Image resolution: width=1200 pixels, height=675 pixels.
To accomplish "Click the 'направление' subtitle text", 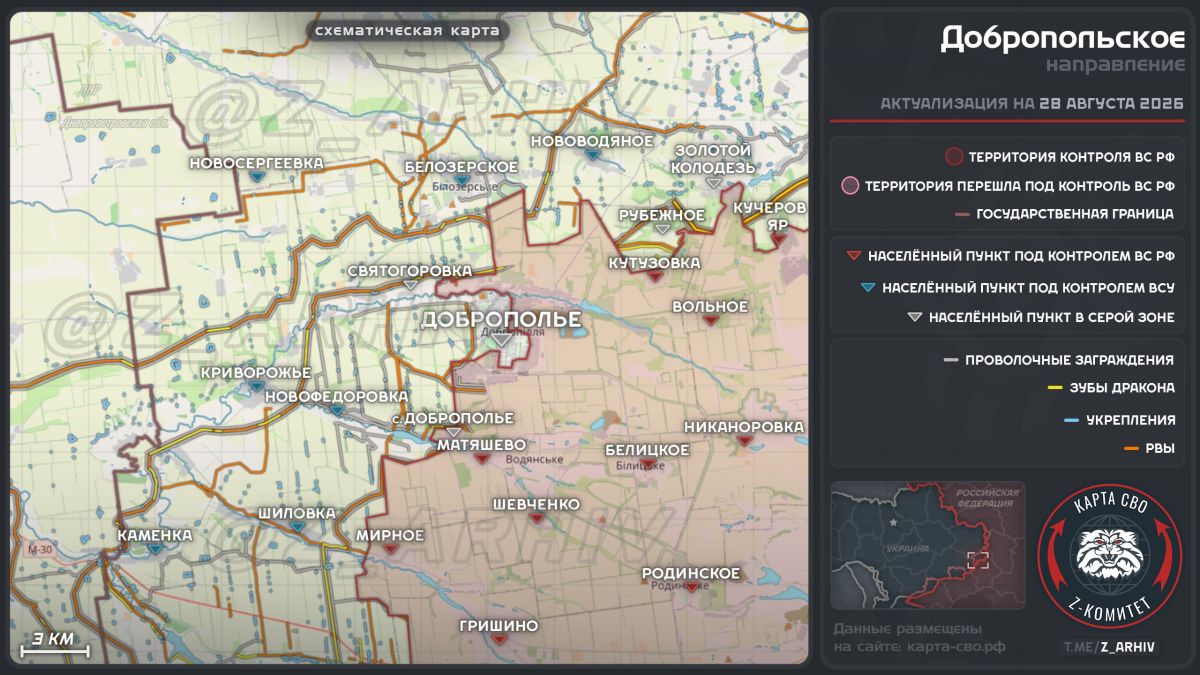I will coord(1116,66).
